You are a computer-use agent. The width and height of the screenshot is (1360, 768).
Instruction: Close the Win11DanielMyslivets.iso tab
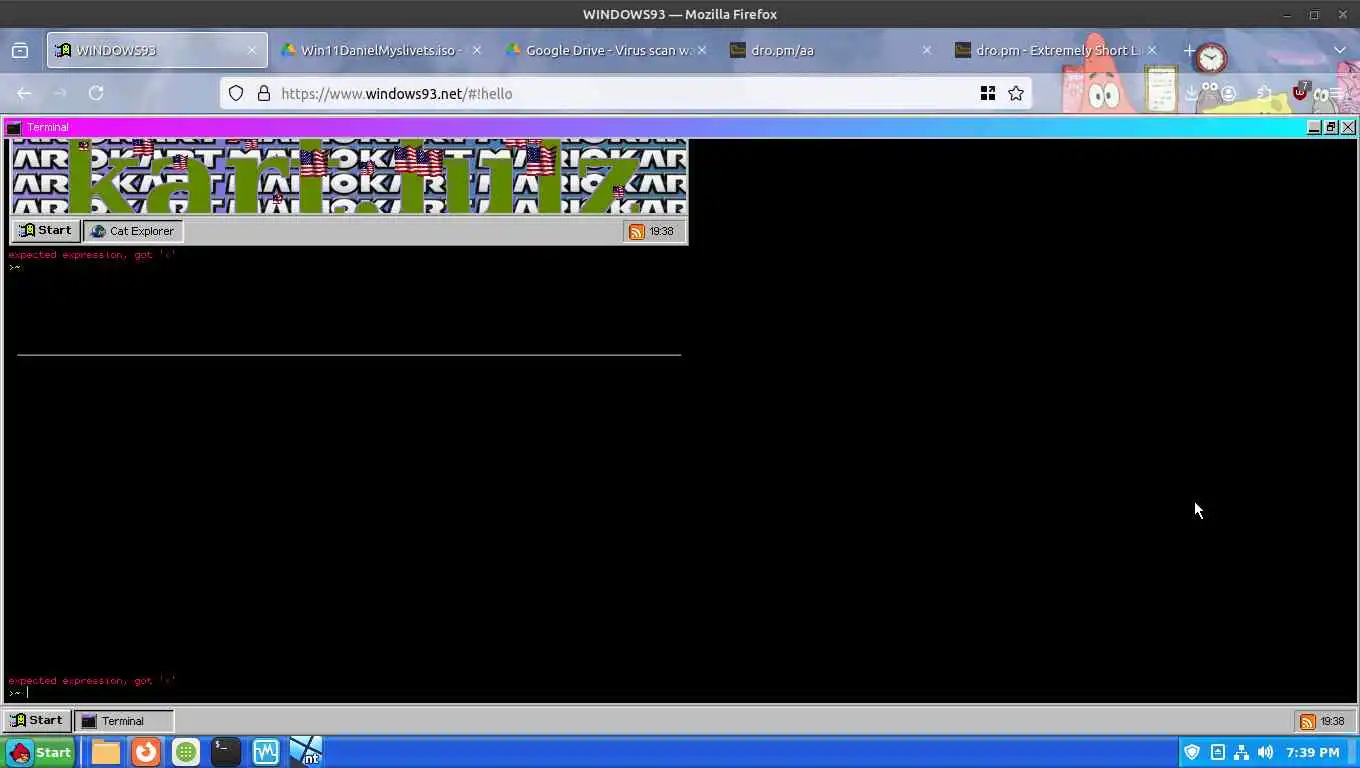pos(477,50)
